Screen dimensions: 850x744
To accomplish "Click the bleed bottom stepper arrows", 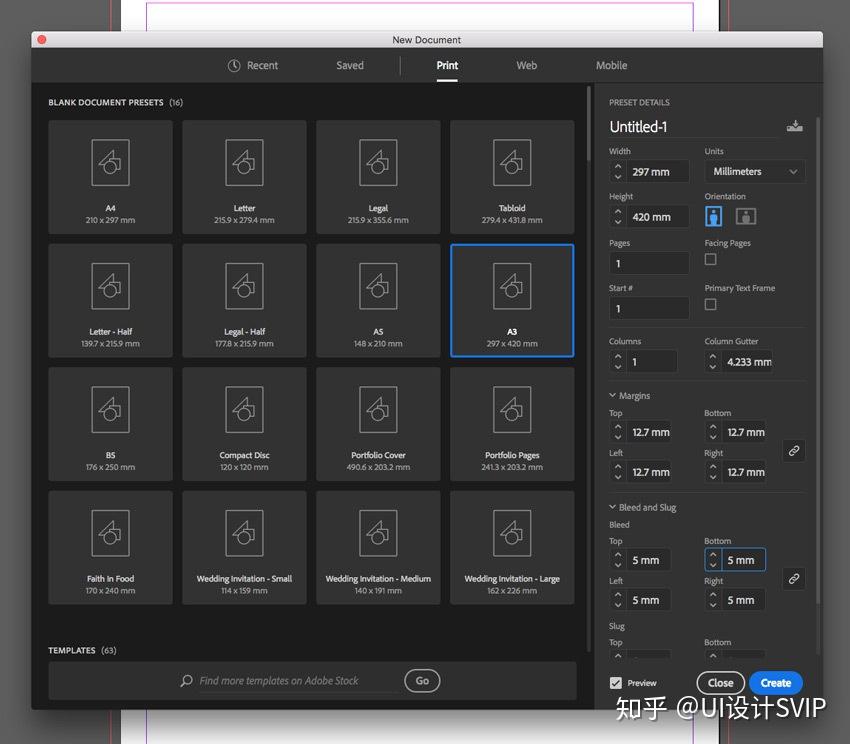I will [713, 560].
